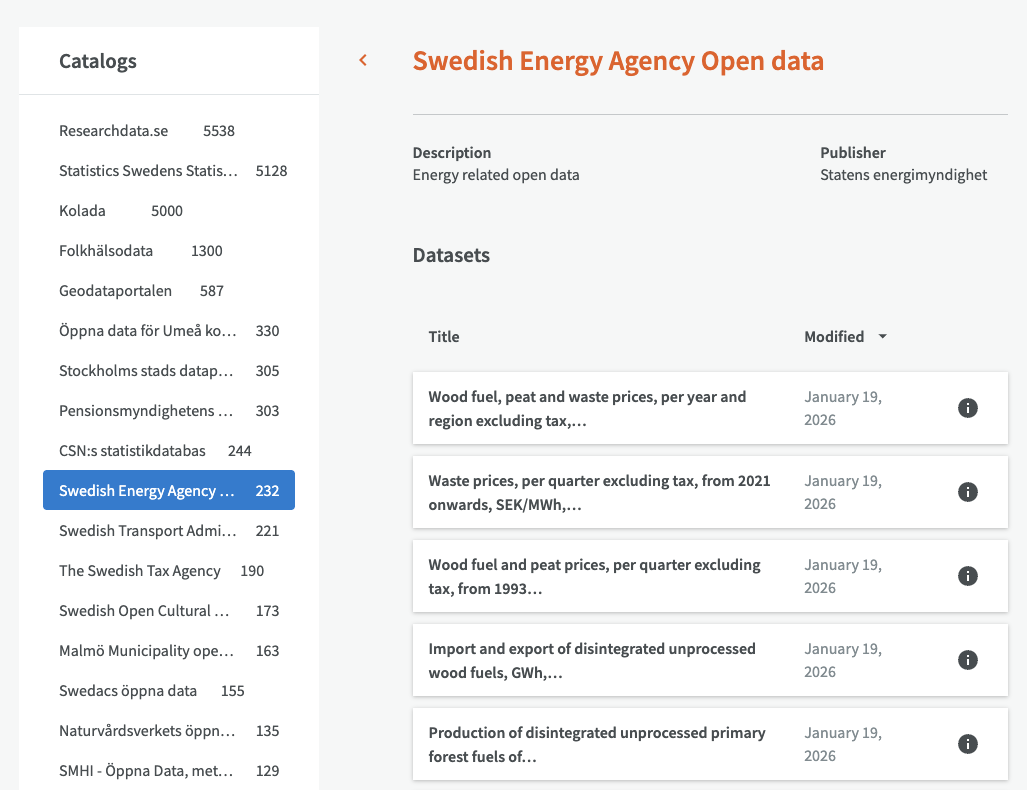Open The Swedish Tax Agency catalog
The image size is (1027, 790).
pyautogui.click(x=140, y=571)
